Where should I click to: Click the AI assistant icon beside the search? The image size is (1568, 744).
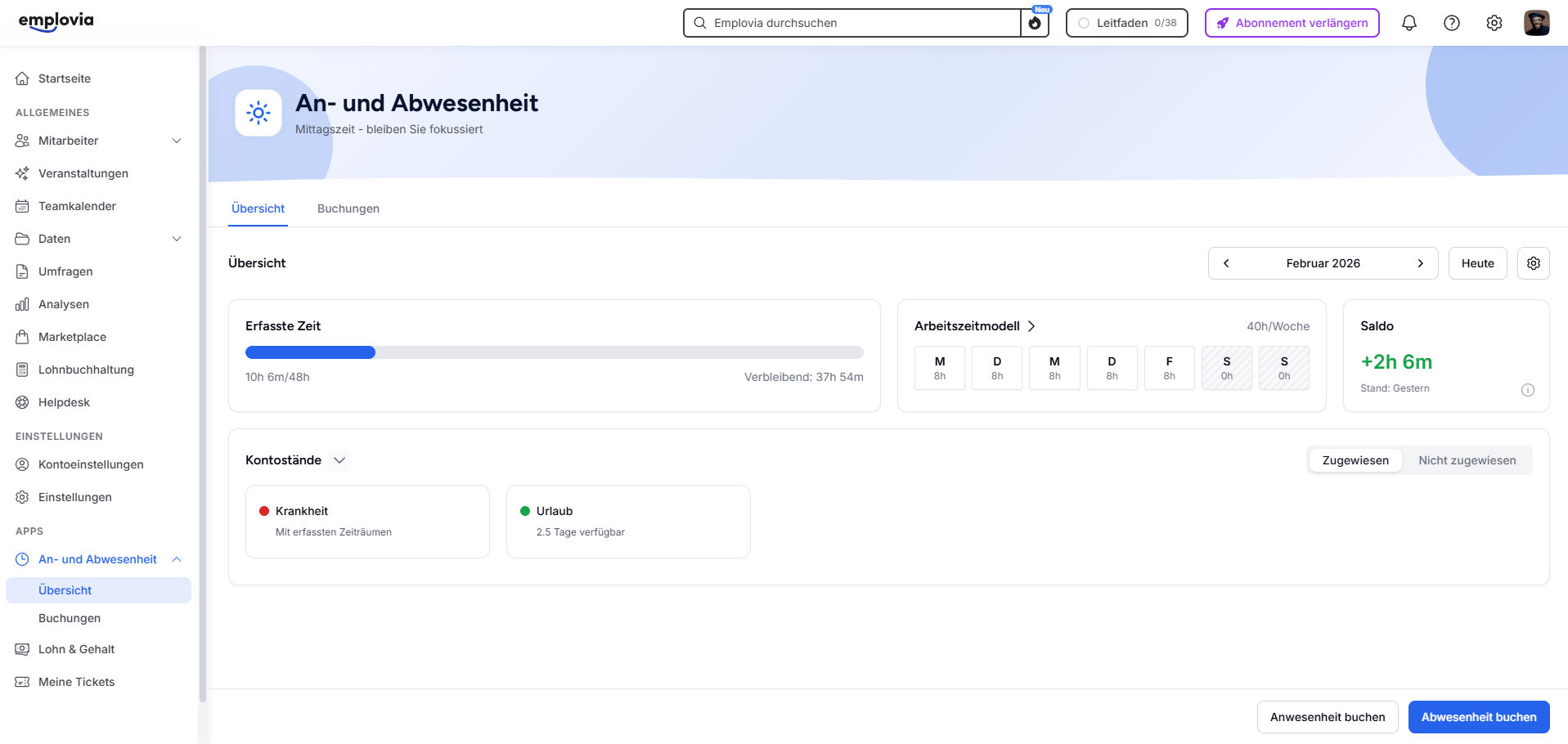[x=1035, y=23]
